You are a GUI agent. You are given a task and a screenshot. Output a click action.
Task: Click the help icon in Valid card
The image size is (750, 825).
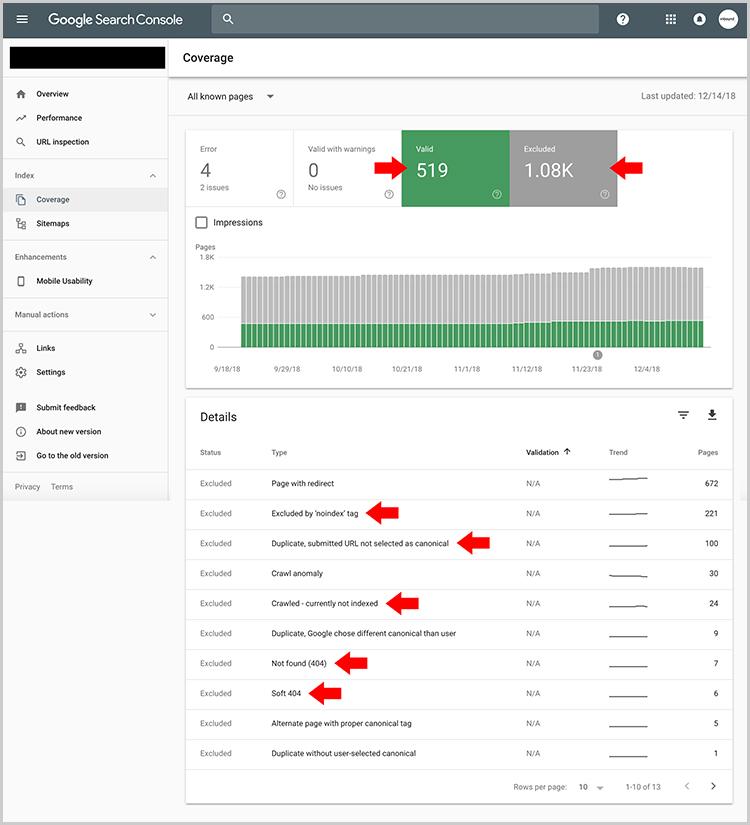point(497,195)
